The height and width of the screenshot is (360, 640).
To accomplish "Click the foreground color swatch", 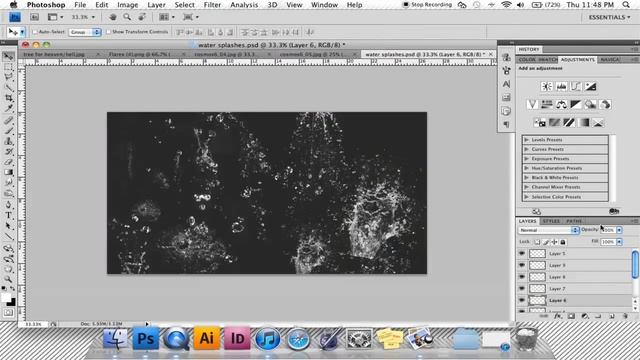I will (x=6, y=298).
